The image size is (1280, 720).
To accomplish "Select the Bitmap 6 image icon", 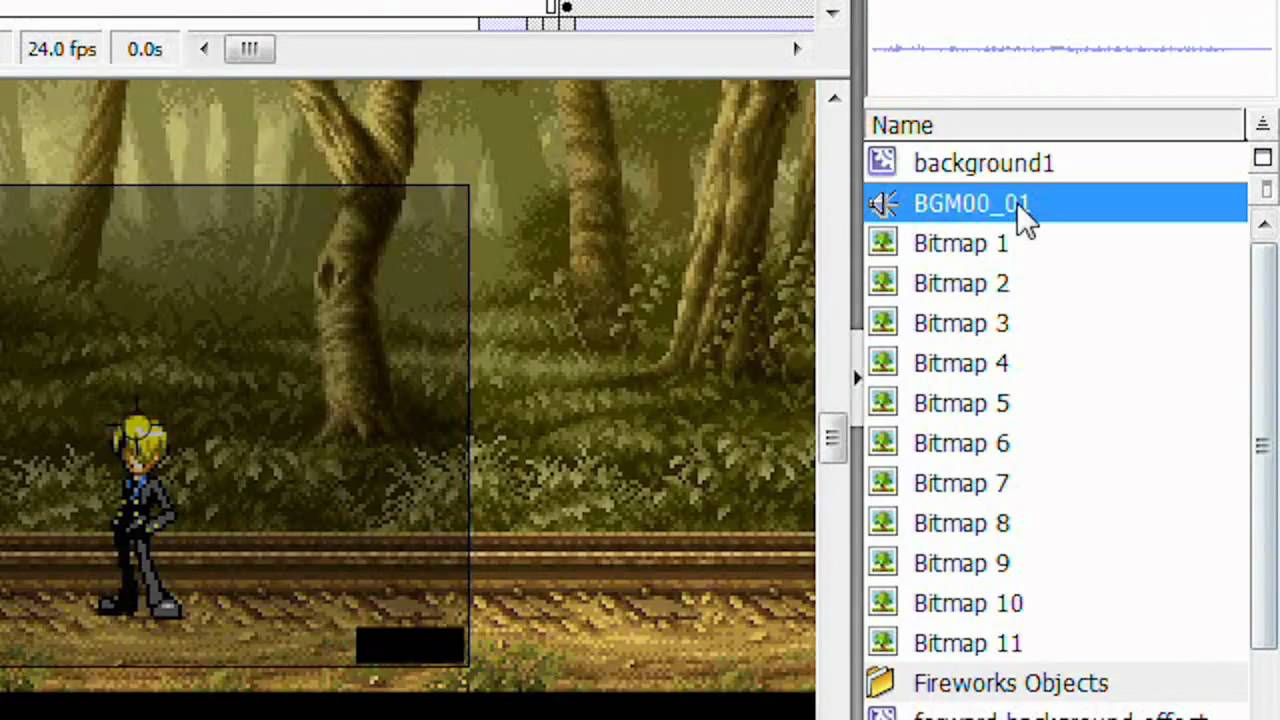I will [x=882, y=443].
